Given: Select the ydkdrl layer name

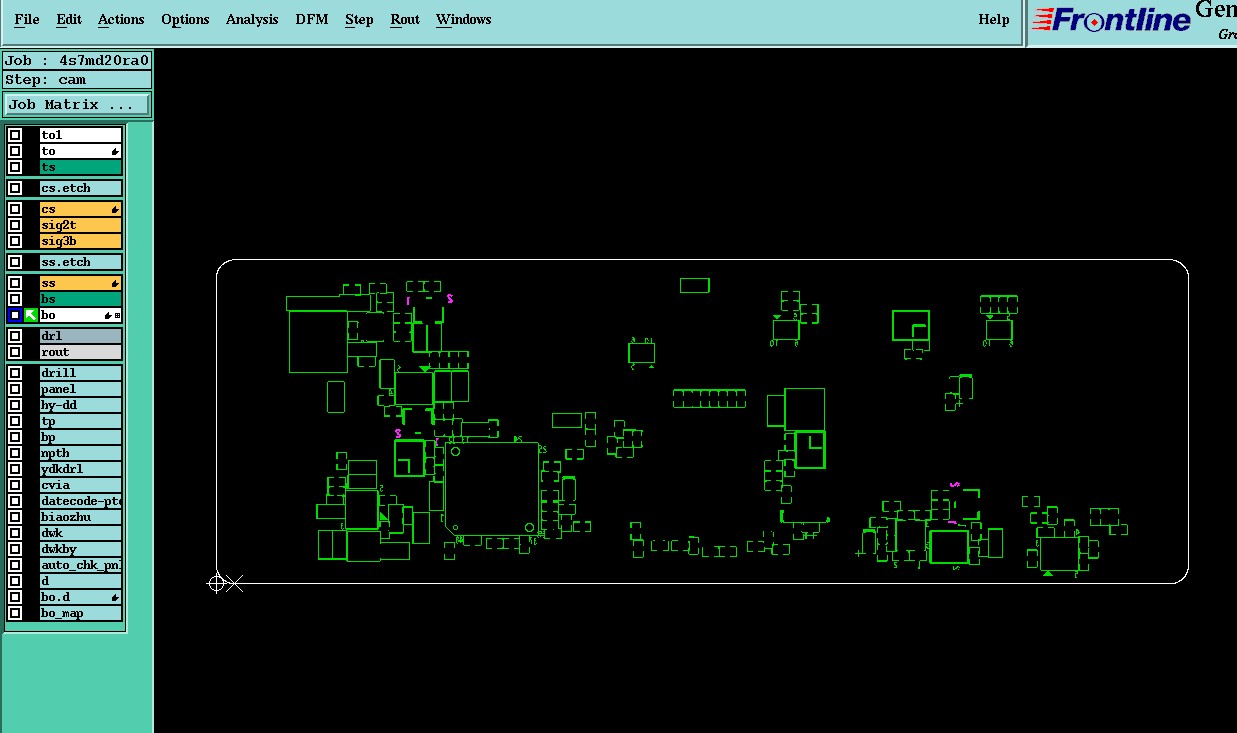Looking at the screenshot, I should coord(81,469).
